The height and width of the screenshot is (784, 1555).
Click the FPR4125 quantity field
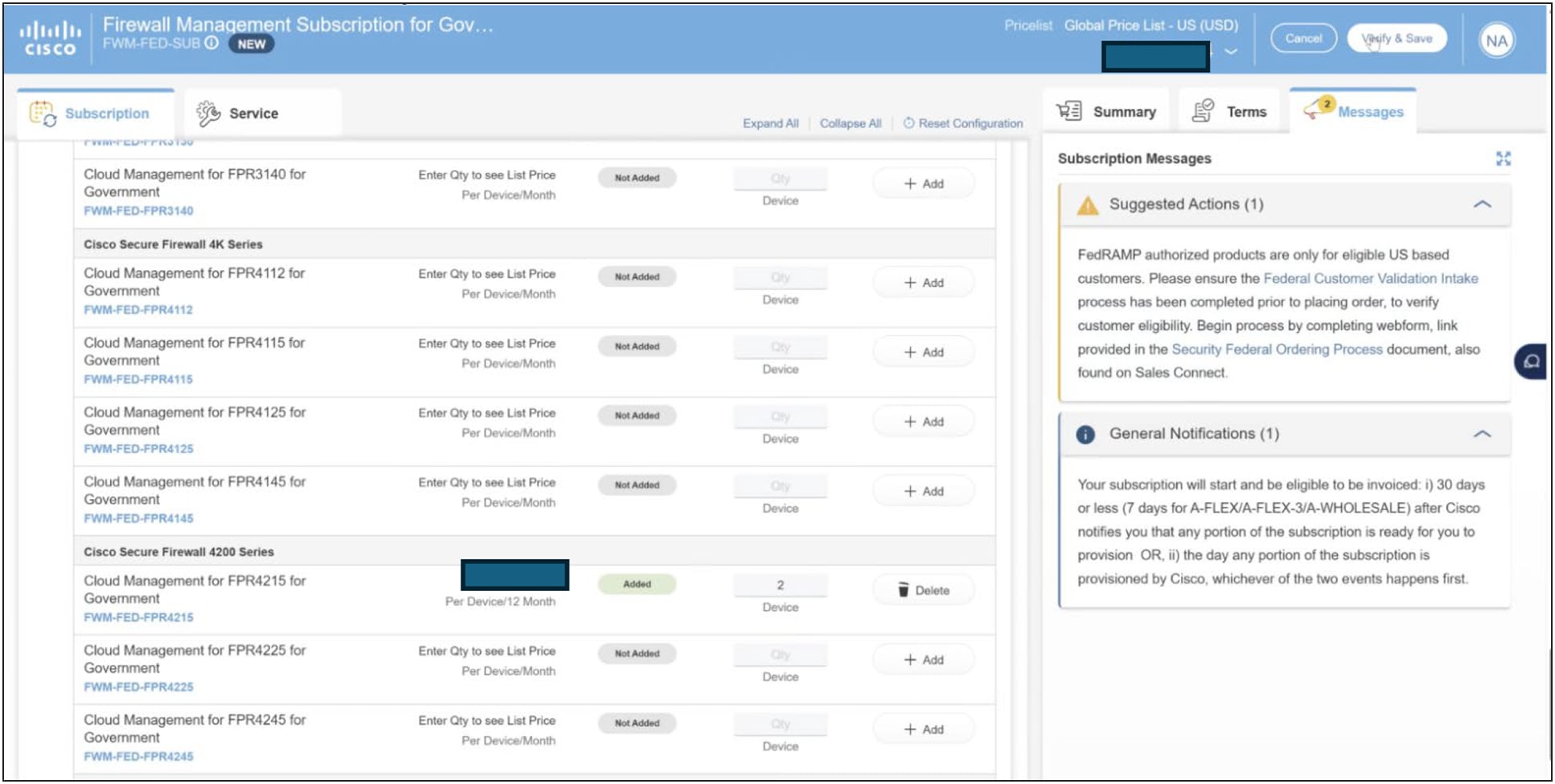pos(780,417)
